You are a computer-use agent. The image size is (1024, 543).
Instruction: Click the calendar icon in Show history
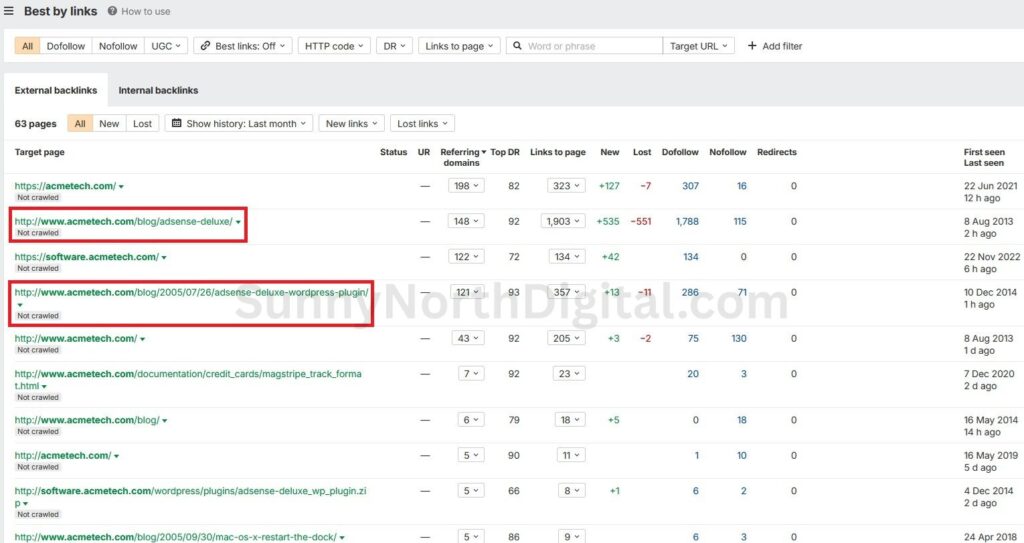[176, 123]
